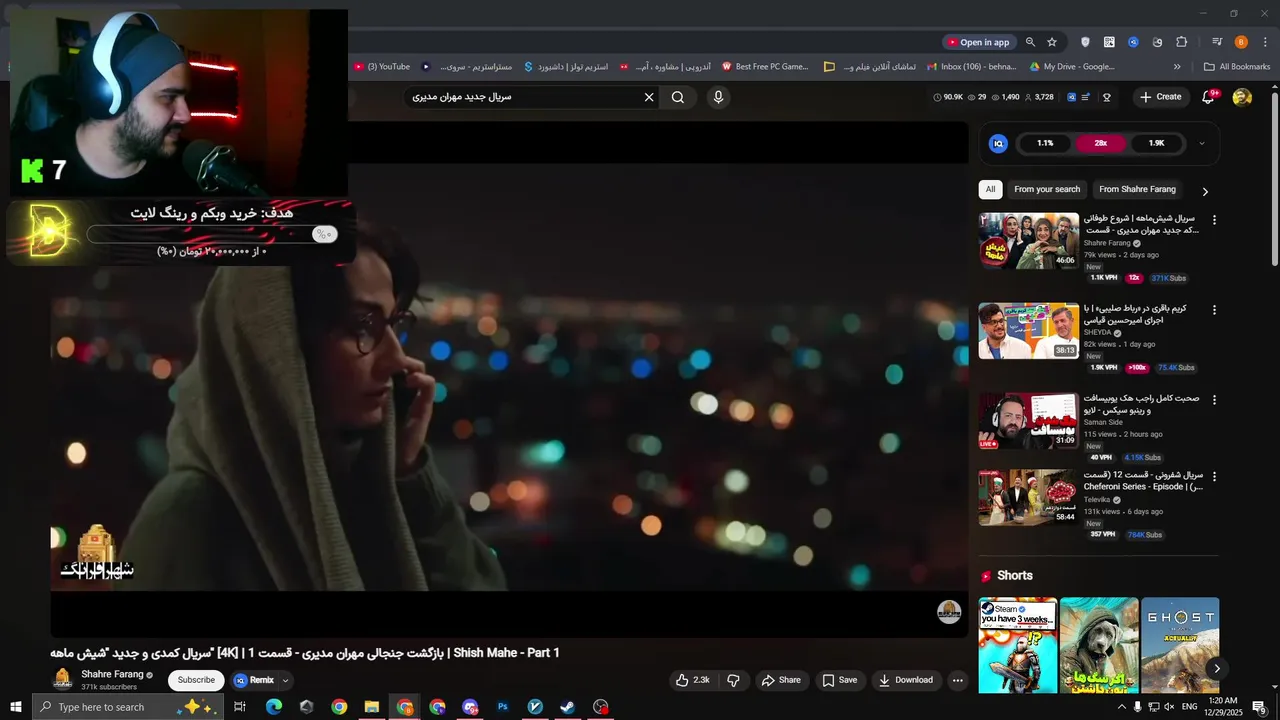Viewport: 1280px width, 720px height.
Task: Click the Remix button
Action: [x=254, y=680]
